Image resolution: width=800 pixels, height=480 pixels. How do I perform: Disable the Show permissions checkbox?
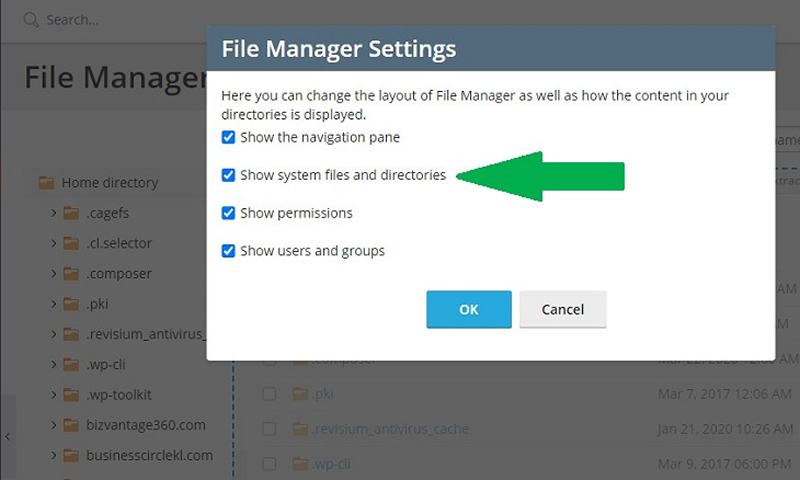click(229, 213)
